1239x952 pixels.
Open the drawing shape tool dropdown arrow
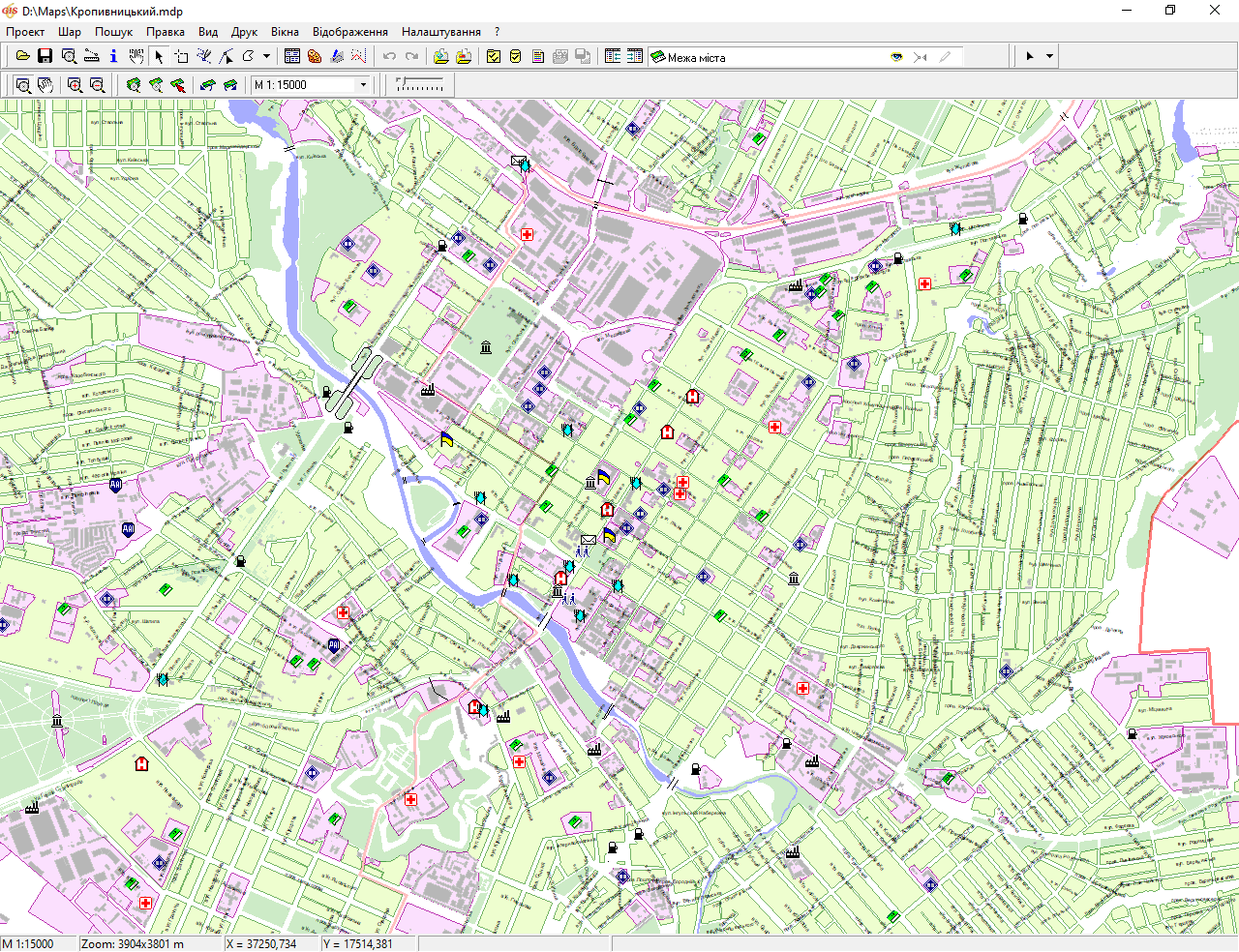pyautogui.click(x=266, y=56)
